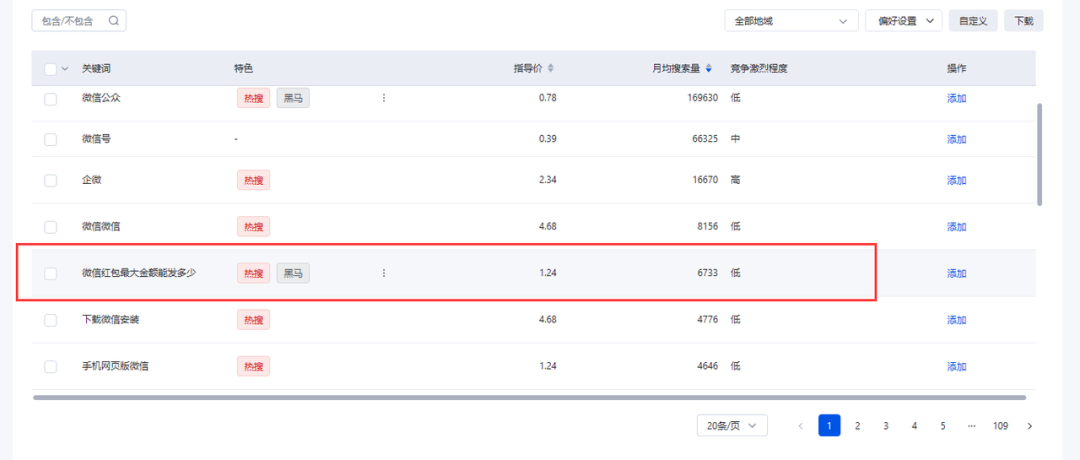1080x460 pixels.
Task: Check the 企微 row checkbox
Action: click(x=50, y=180)
